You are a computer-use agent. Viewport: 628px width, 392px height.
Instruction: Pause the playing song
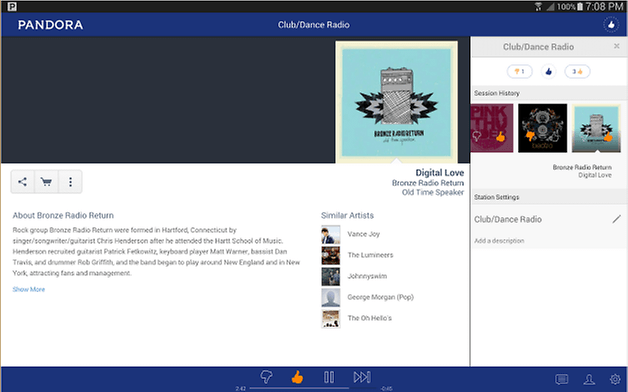(x=329, y=377)
